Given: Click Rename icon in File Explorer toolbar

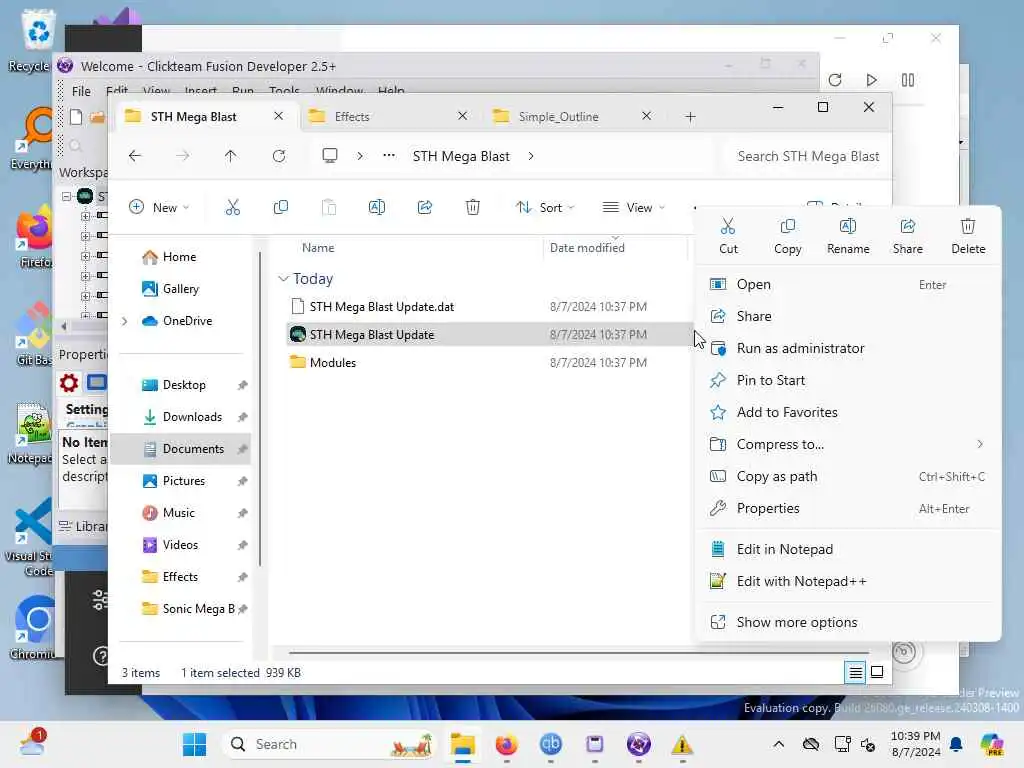Looking at the screenshot, I should 377,208.
